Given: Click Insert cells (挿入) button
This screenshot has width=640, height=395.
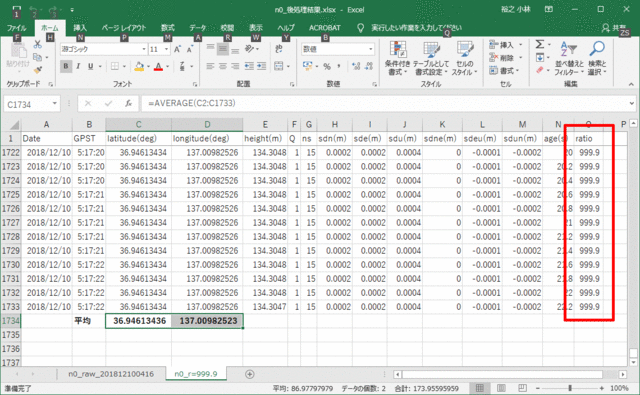Looking at the screenshot, I should point(506,45).
